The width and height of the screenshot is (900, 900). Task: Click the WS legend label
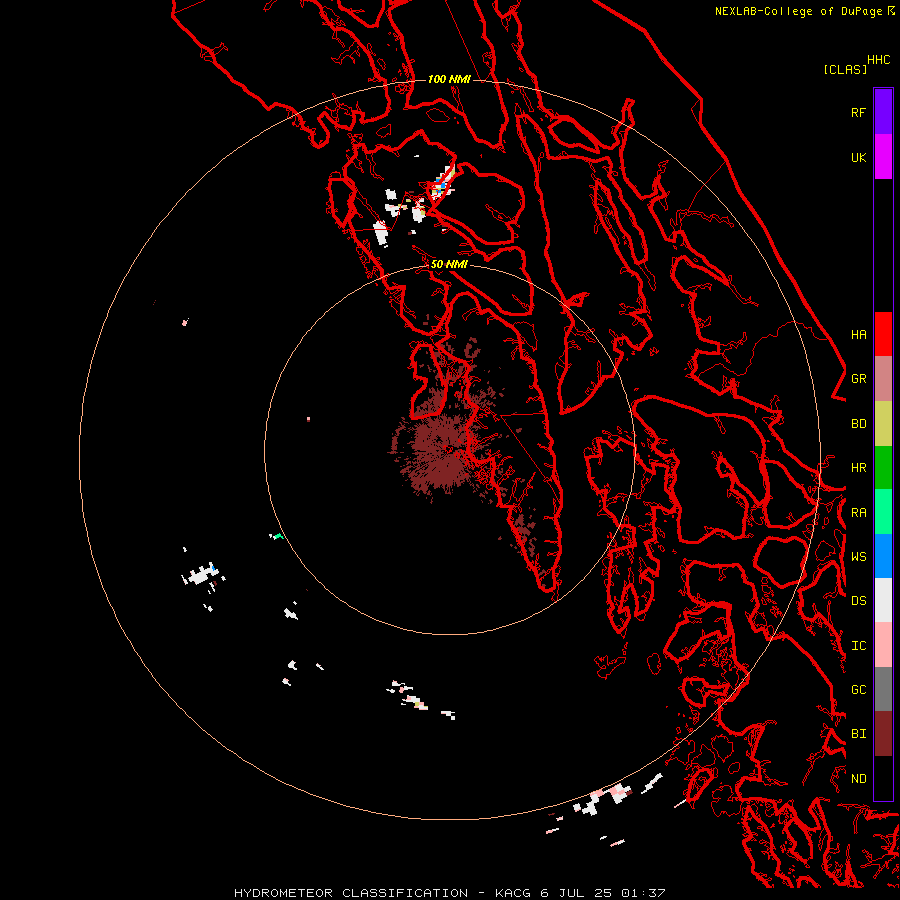858,557
